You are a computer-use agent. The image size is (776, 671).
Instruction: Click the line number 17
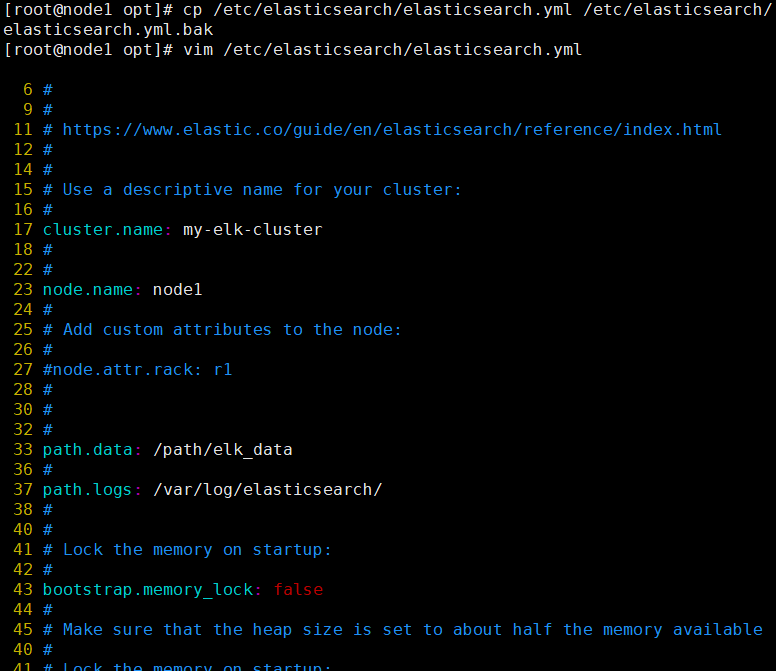(x=23, y=230)
